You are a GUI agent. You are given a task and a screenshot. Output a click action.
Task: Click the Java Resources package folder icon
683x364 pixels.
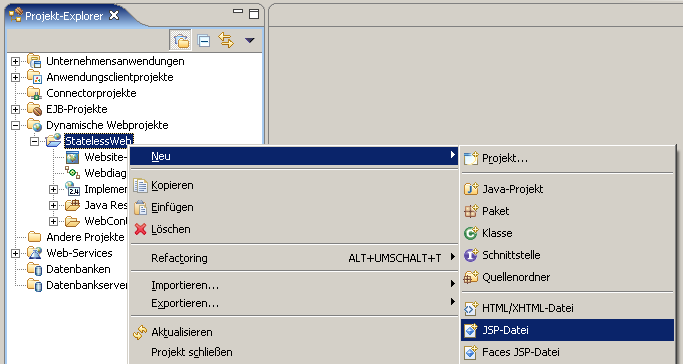click(x=72, y=205)
